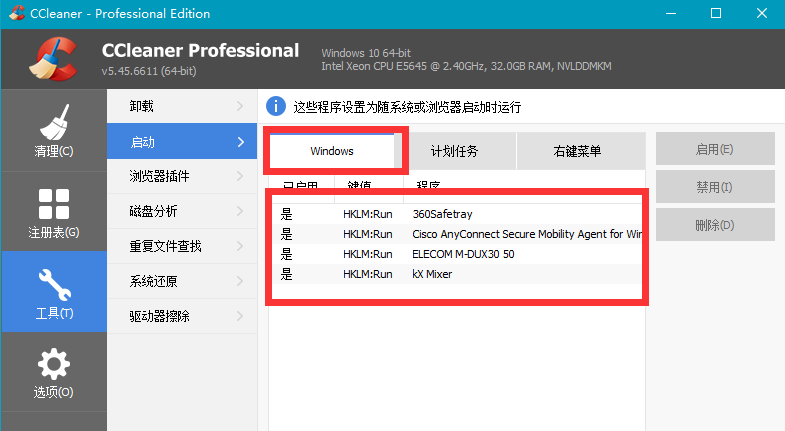
Task: Click the 启用(E) enable button
Action: coord(715,149)
